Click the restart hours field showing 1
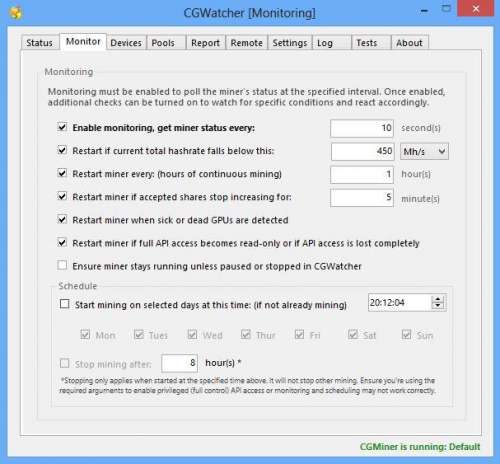Image resolution: width=500 pixels, height=464 pixels. (x=362, y=175)
